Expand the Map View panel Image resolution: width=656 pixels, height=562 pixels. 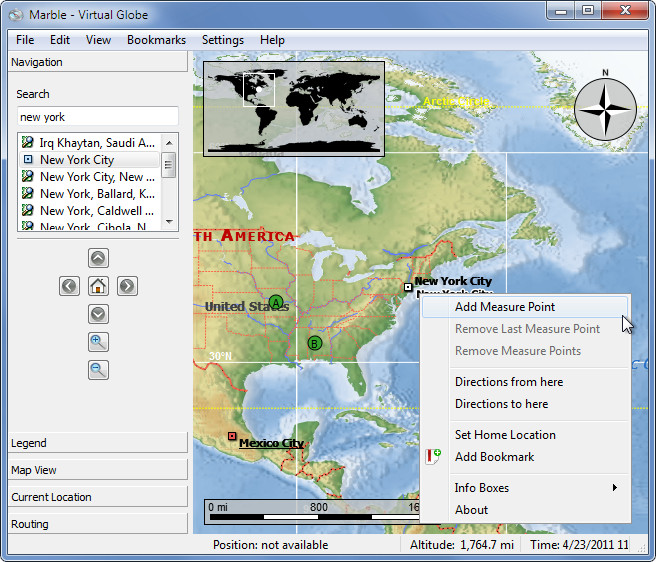point(97,470)
